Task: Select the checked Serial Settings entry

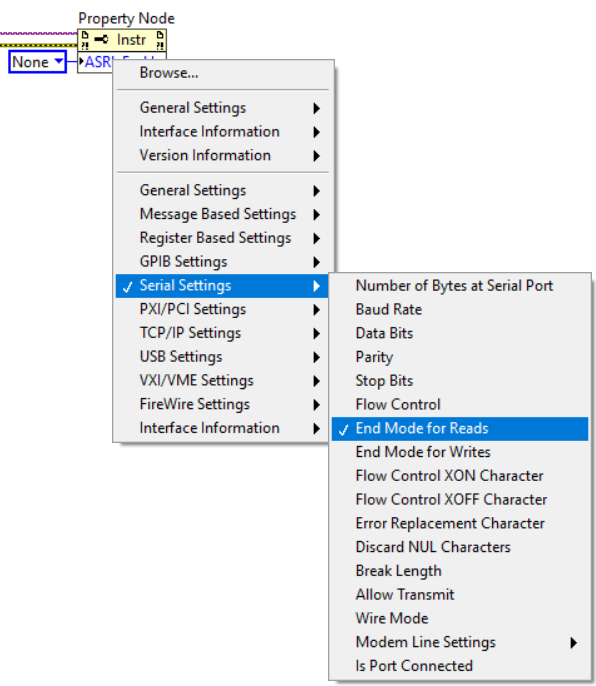Action: [x=222, y=286]
